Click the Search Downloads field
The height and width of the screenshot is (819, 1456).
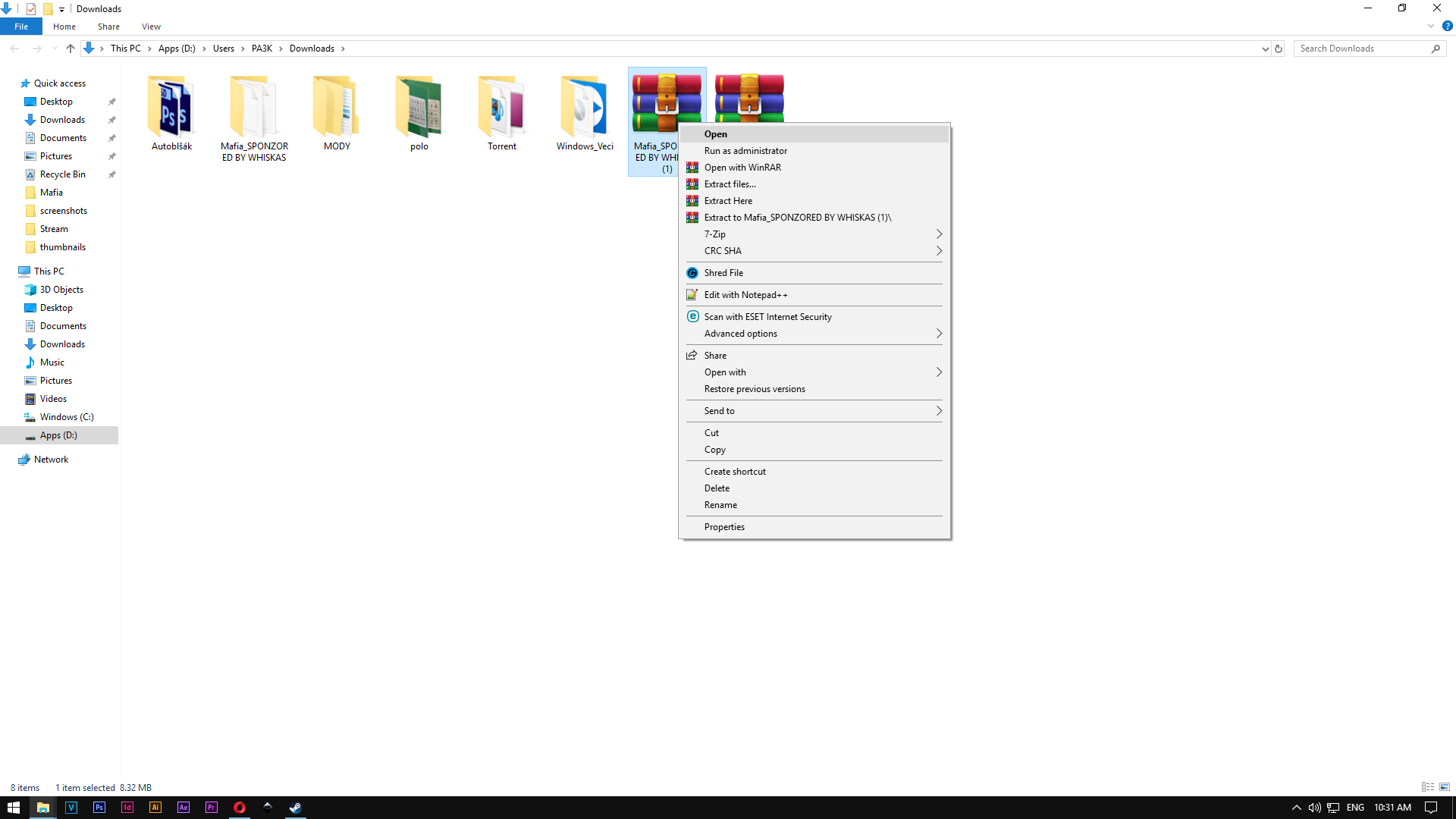tap(1363, 49)
